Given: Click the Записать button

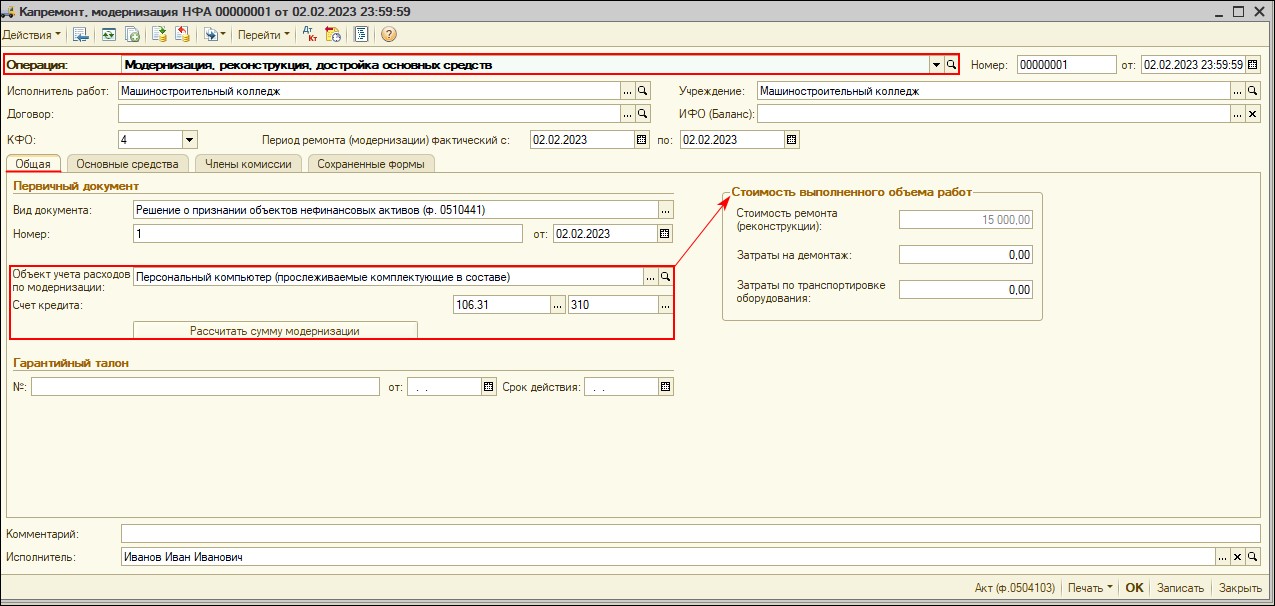Looking at the screenshot, I should click(x=1181, y=588).
